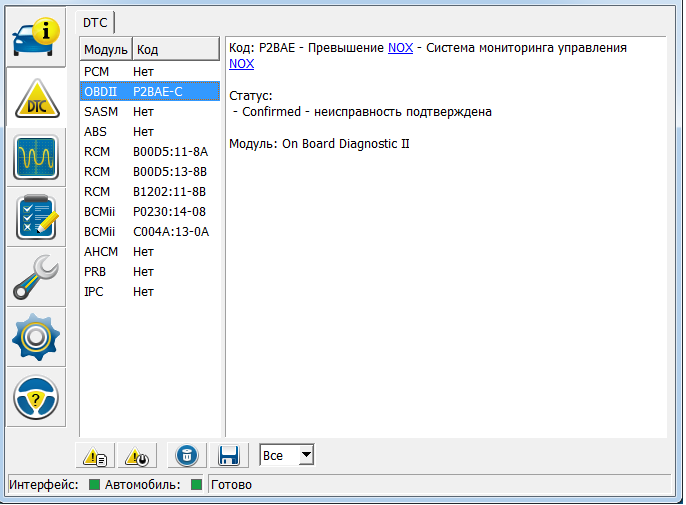Select the PRB row
This screenshot has height=505, width=686.
tap(150, 272)
